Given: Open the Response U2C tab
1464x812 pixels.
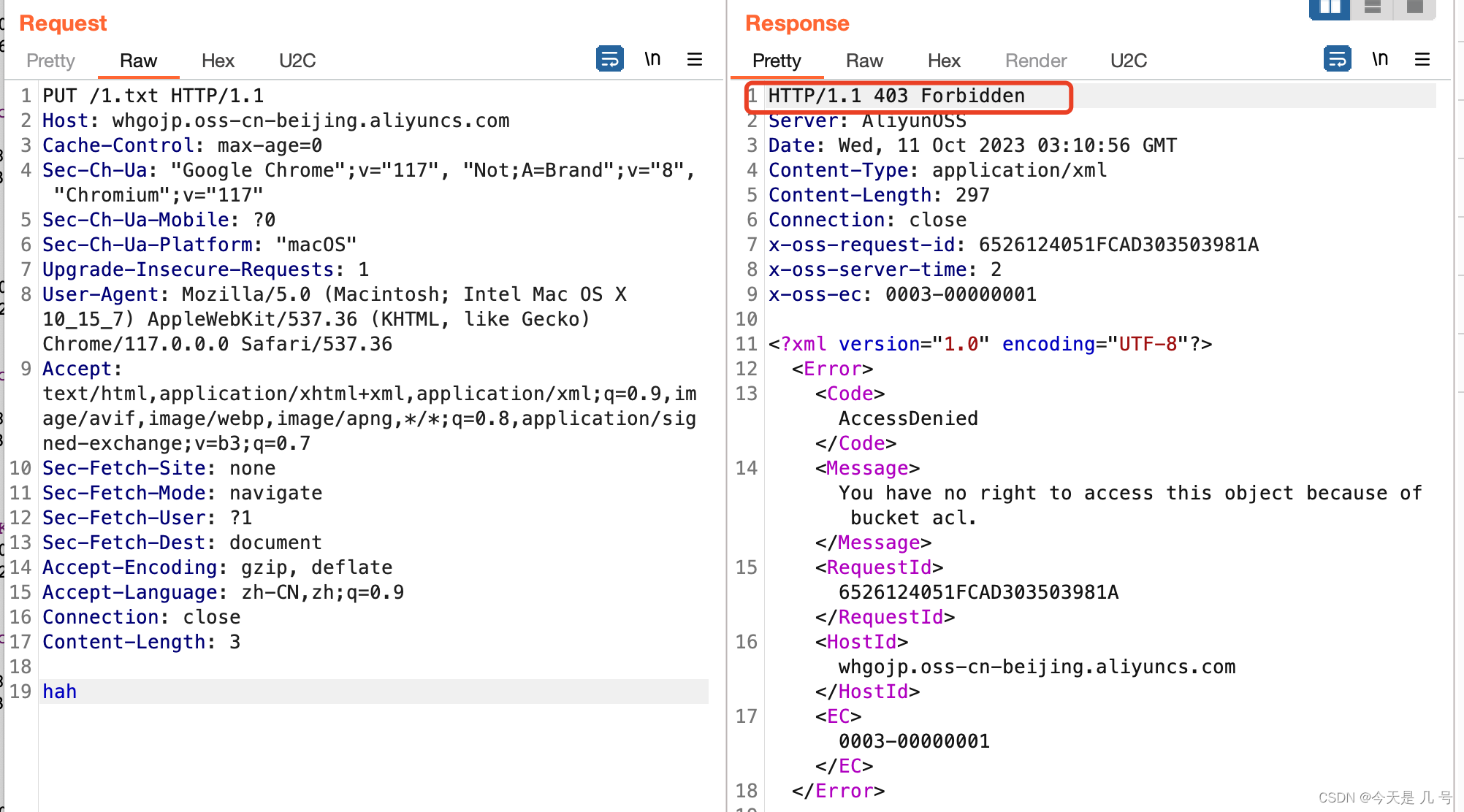Looking at the screenshot, I should coord(1129,61).
